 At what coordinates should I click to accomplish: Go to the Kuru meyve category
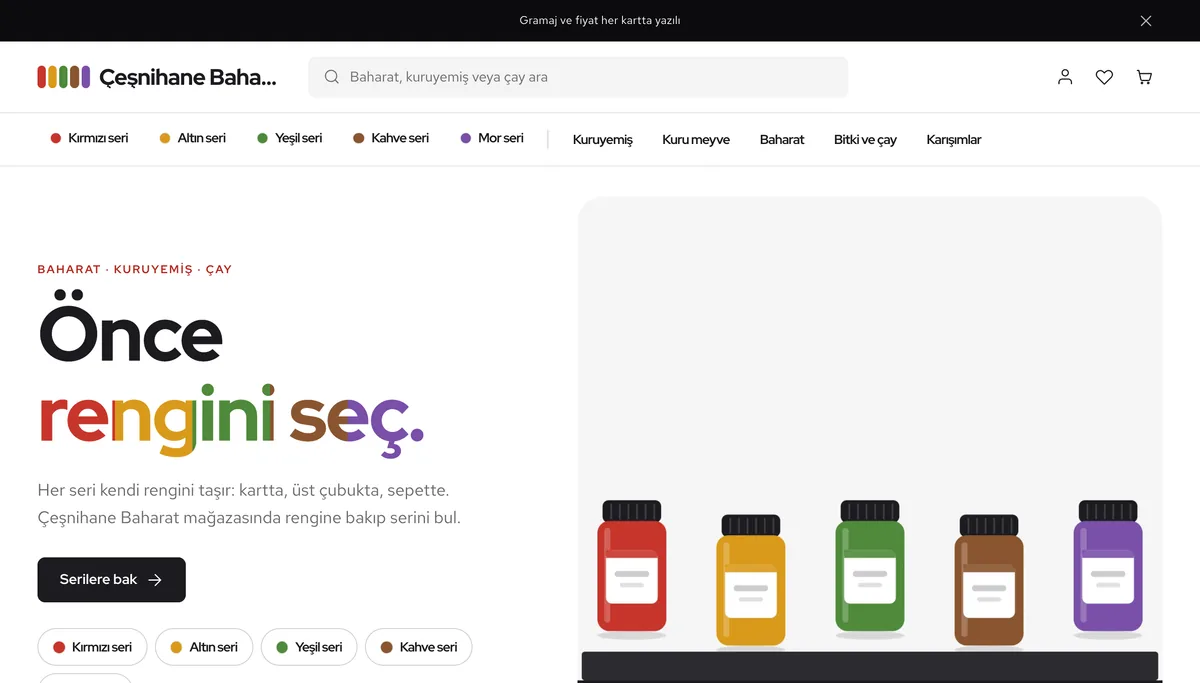[x=696, y=140]
